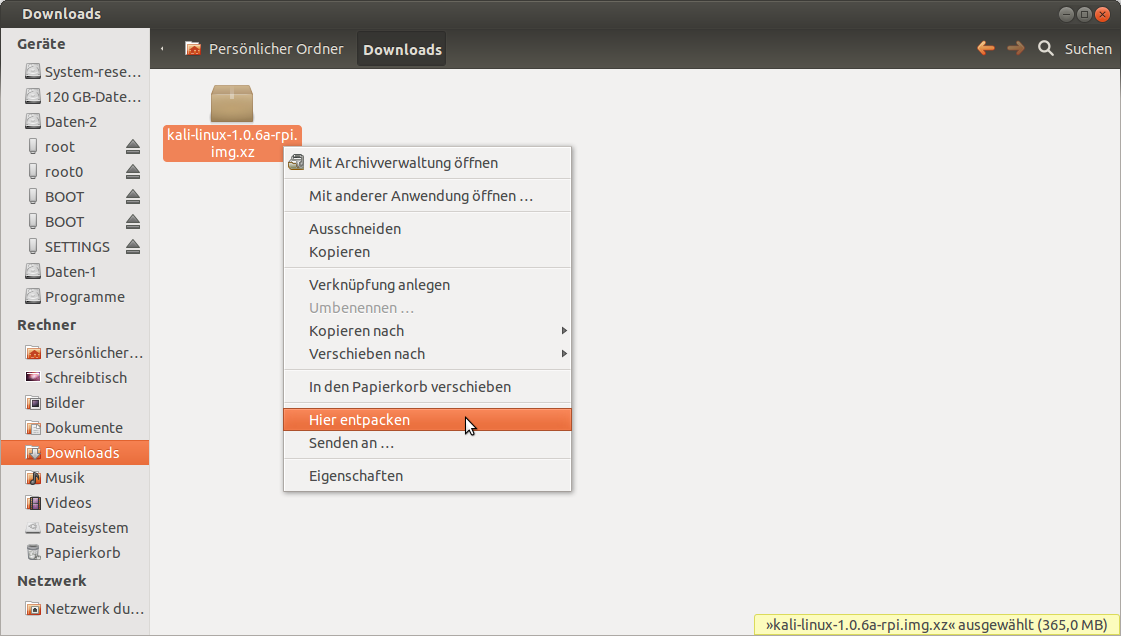Eject the BOOT volume below root0

pyautogui.click(x=133, y=197)
